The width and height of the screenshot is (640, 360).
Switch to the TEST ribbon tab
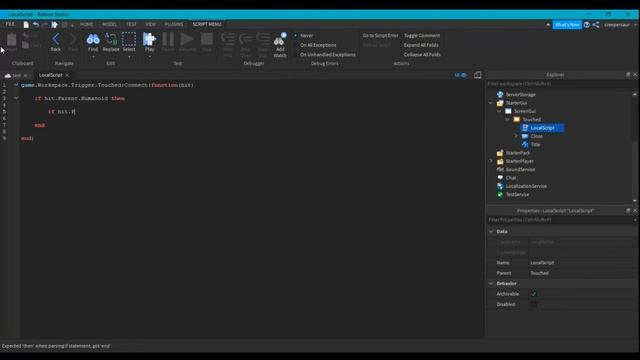tap(131, 24)
